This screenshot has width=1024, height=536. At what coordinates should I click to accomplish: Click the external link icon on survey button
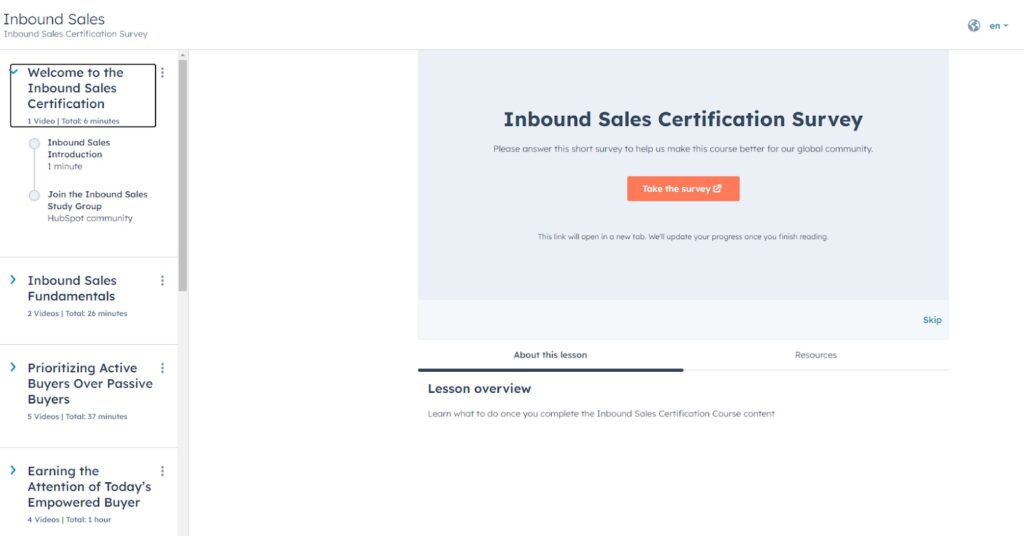[717, 188]
